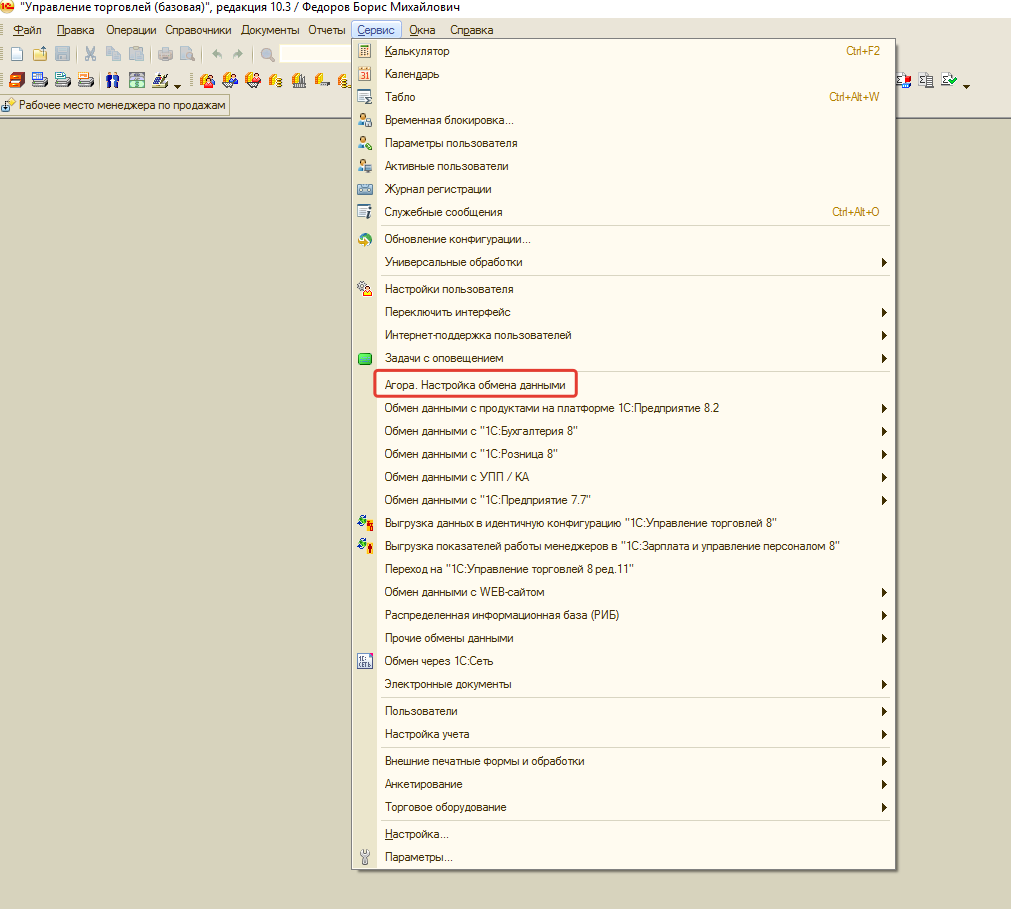1011x909 pixels.
Task: Open Календарь from the menu
Action: 412,74
